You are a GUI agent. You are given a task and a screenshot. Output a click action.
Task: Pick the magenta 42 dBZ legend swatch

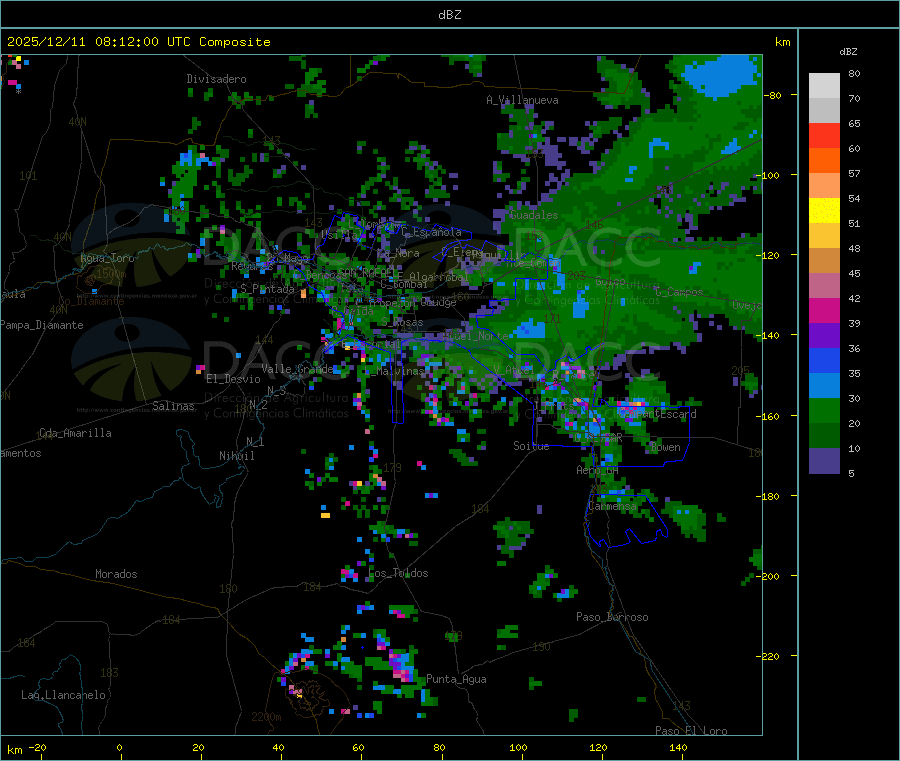(x=824, y=310)
